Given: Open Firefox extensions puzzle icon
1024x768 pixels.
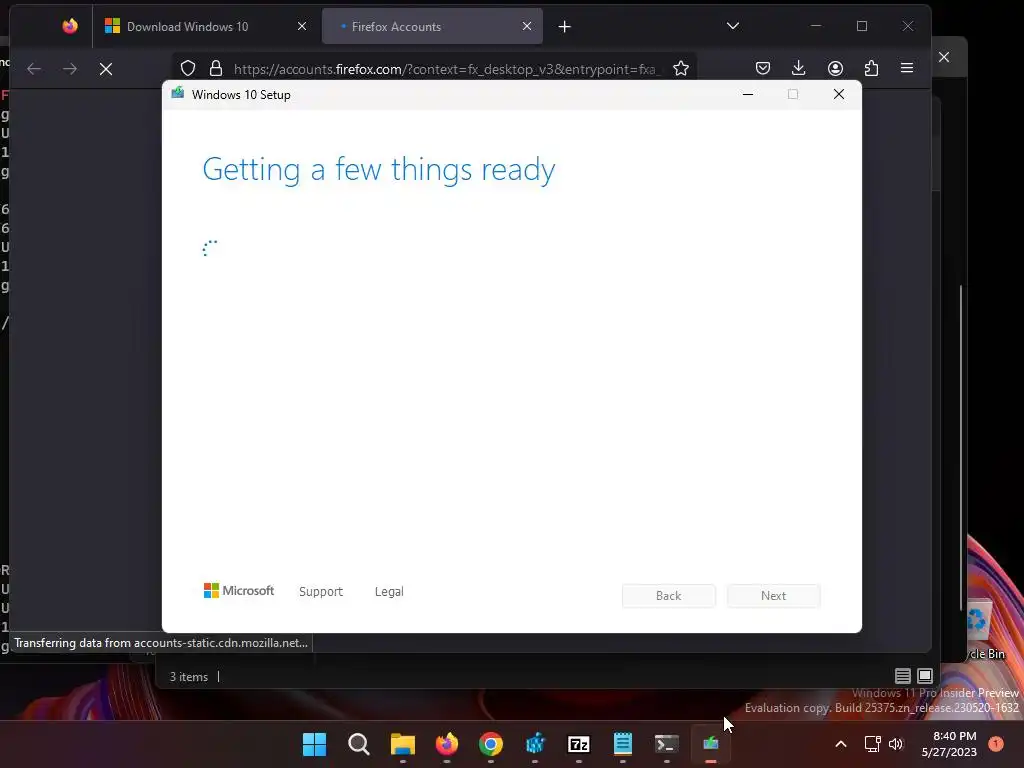Looking at the screenshot, I should point(871,68).
